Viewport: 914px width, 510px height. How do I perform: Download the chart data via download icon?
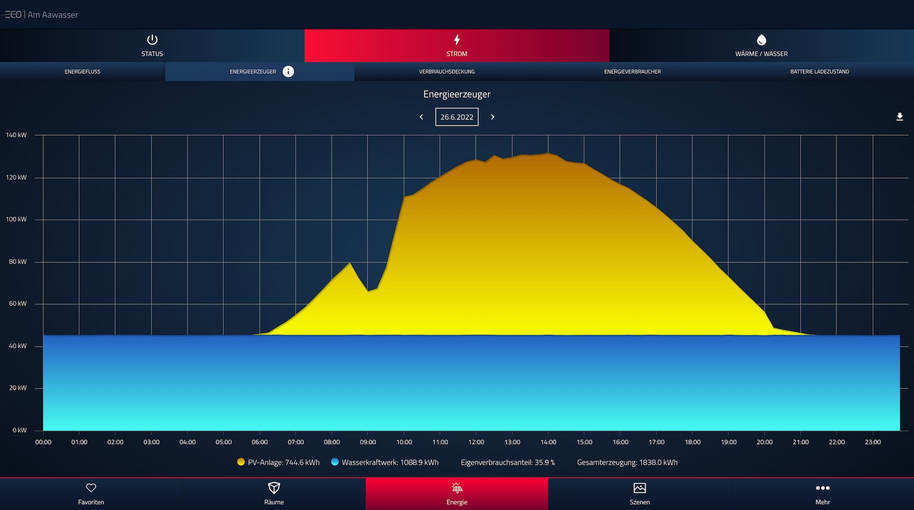(x=899, y=117)
